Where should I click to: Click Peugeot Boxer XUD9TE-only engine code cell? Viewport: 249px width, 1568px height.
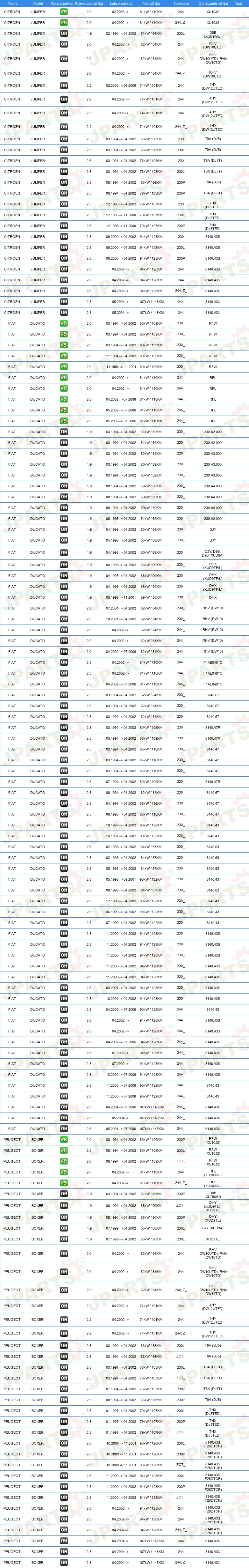(213, 1239)
